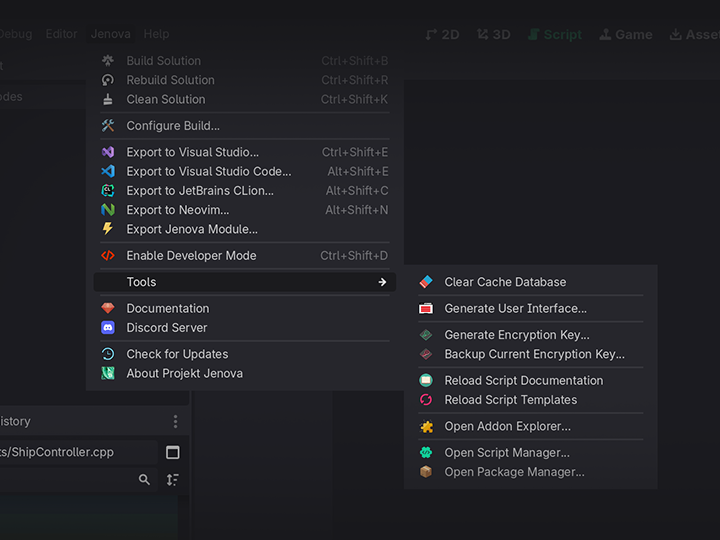Expand the Tools submenu arrow

[382, 282]
